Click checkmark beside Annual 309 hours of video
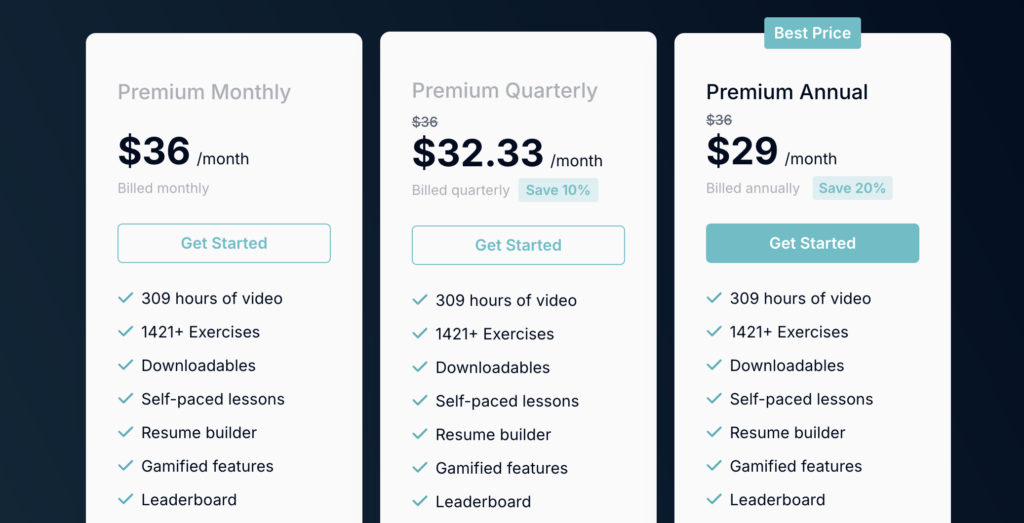The width and height of the screenshot is (1024, 523). click(x=714, y=298)
